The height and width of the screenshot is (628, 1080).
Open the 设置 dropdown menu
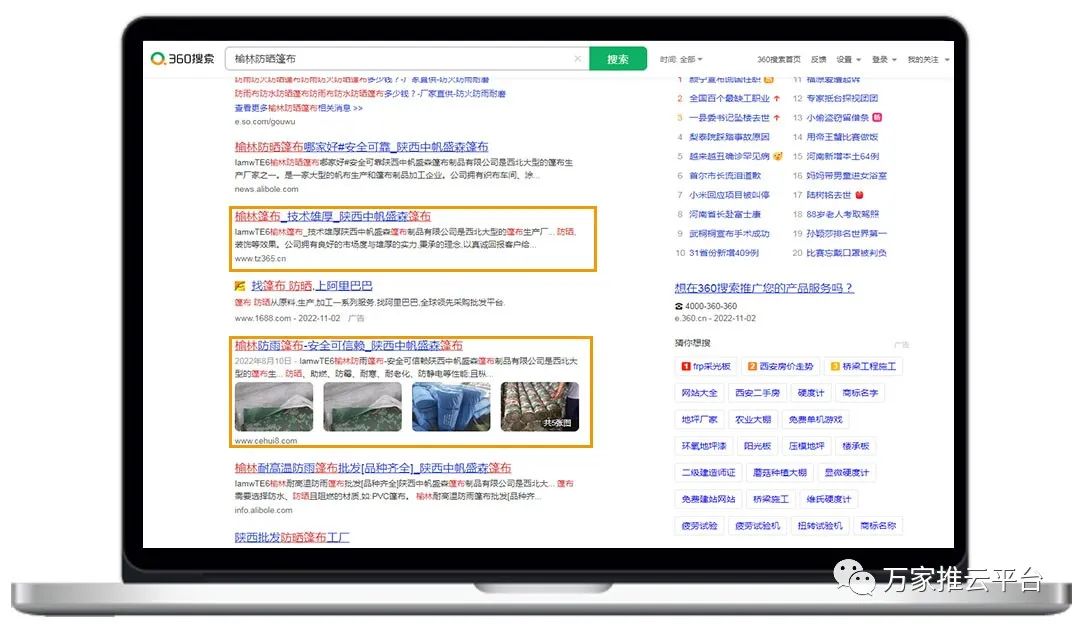[852, 59]
